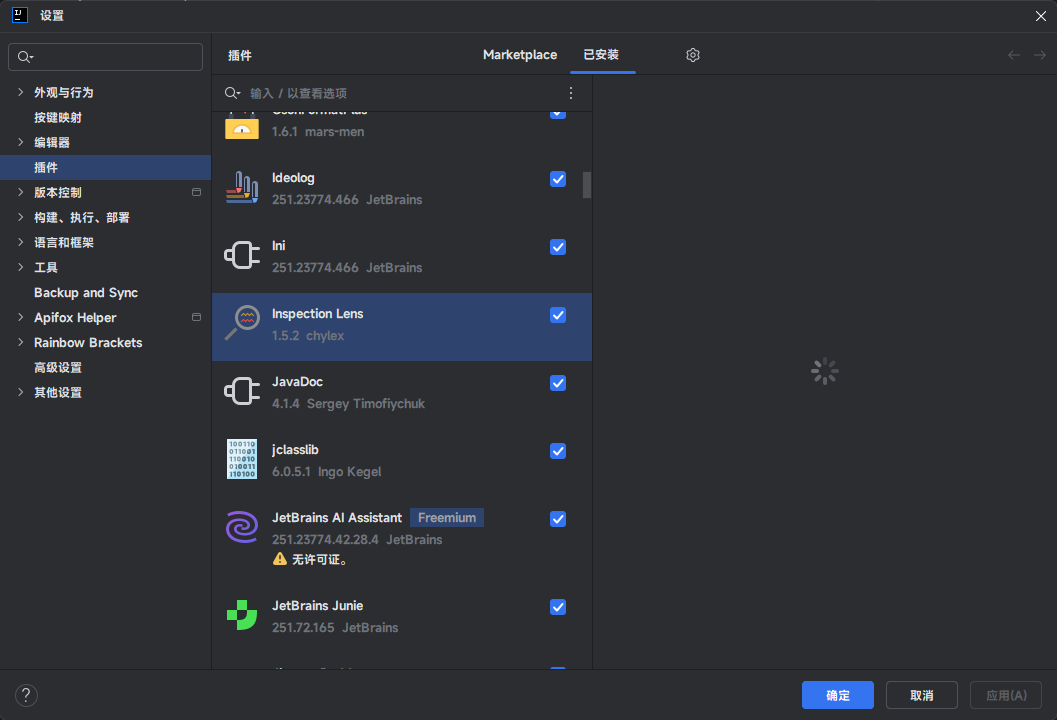Viewport: 1057px width, 720px height.
Task: Click the jclasslib binary icon
Action: point(242,460)
